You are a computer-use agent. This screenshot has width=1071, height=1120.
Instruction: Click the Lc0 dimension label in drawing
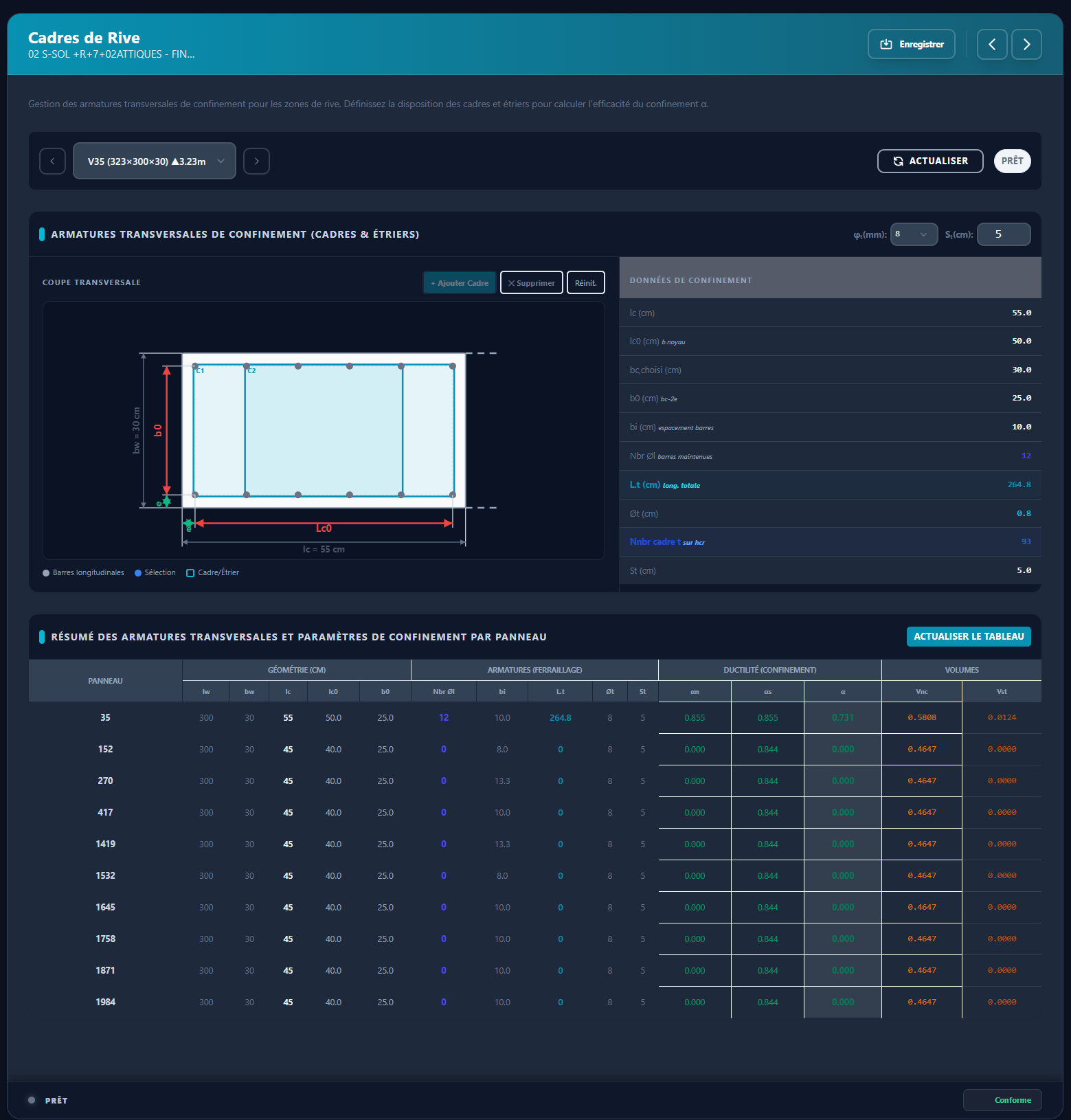(x=324, y=528)
